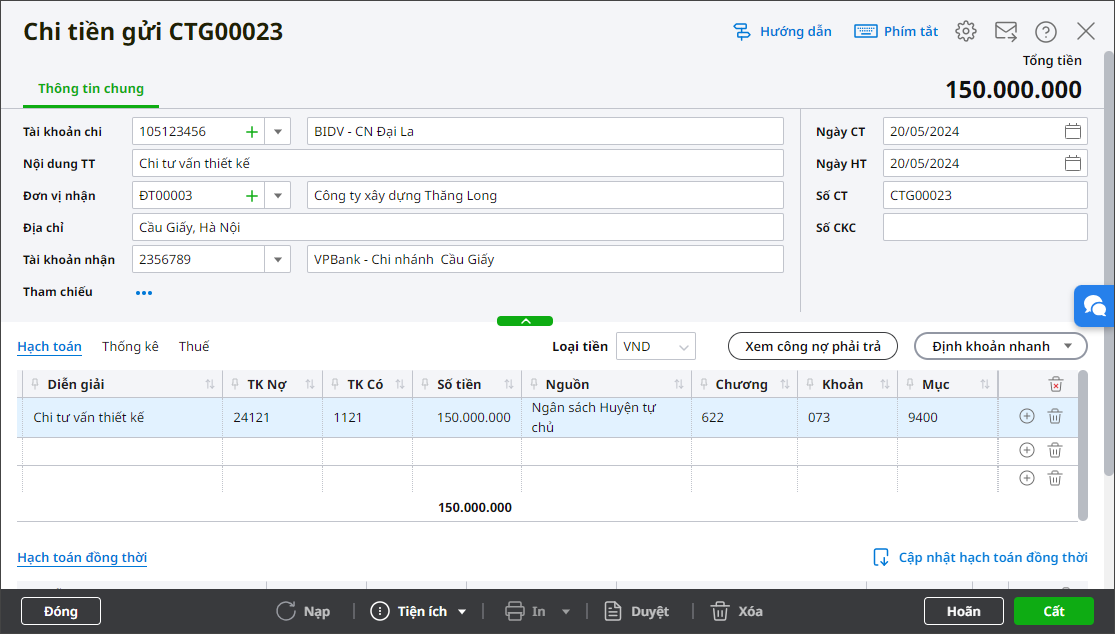
Task: Open the settings gear icon
Action: [x=965, y=31]
